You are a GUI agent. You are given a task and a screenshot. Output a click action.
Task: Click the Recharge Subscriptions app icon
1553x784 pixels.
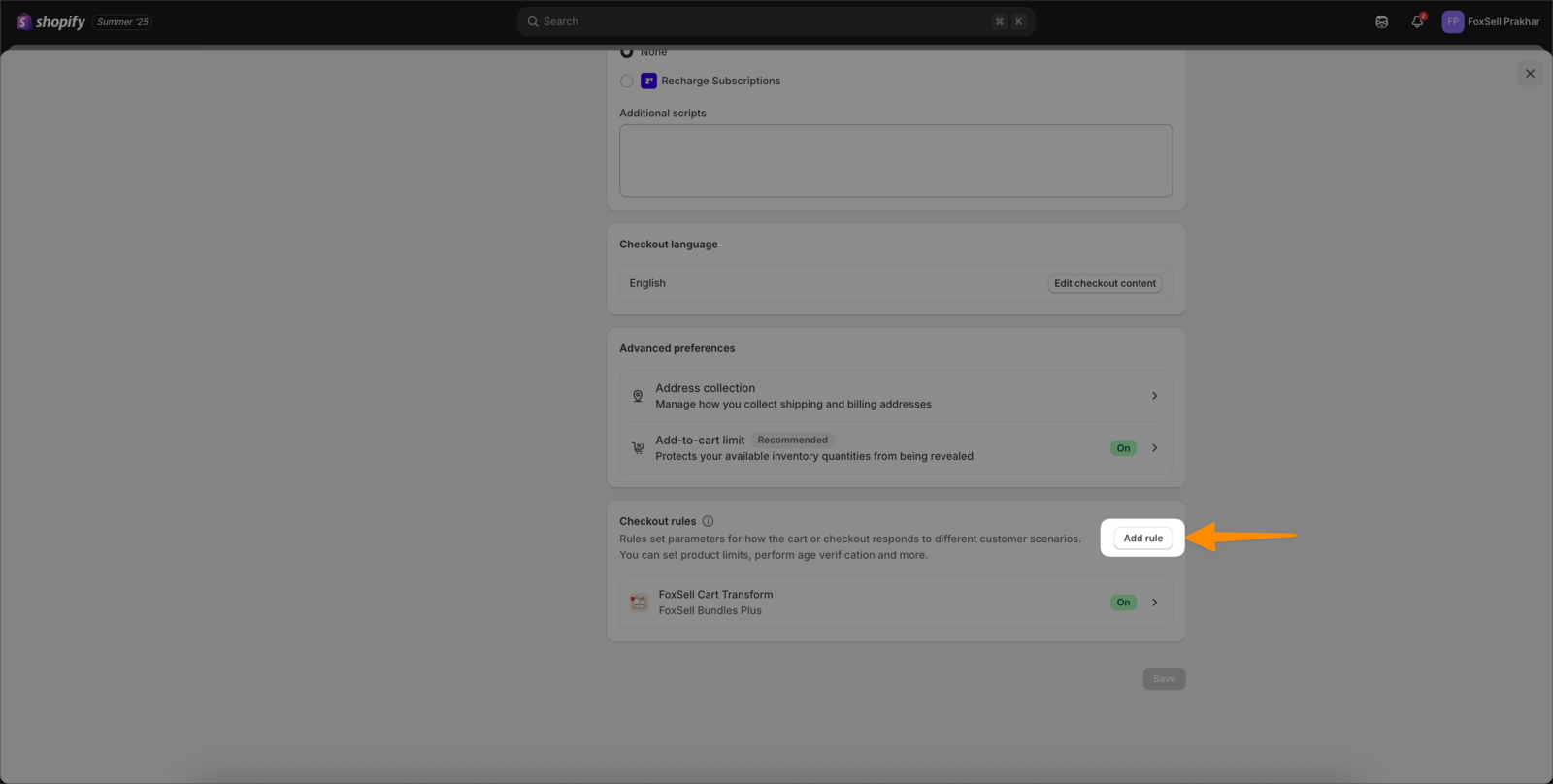pyautogui.click(x=648, y=81)
